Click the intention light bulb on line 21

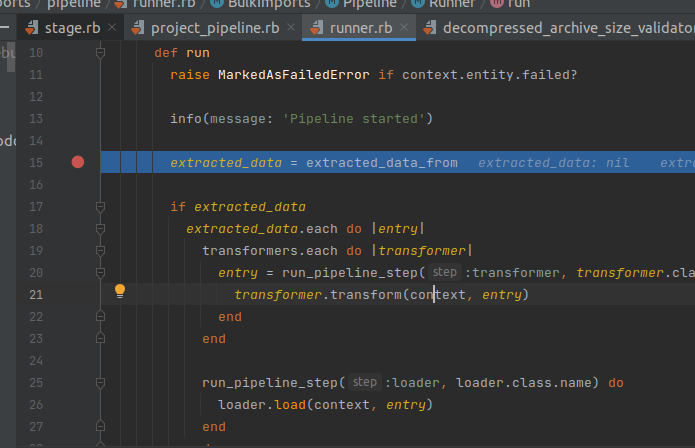[x=120, y=292]
